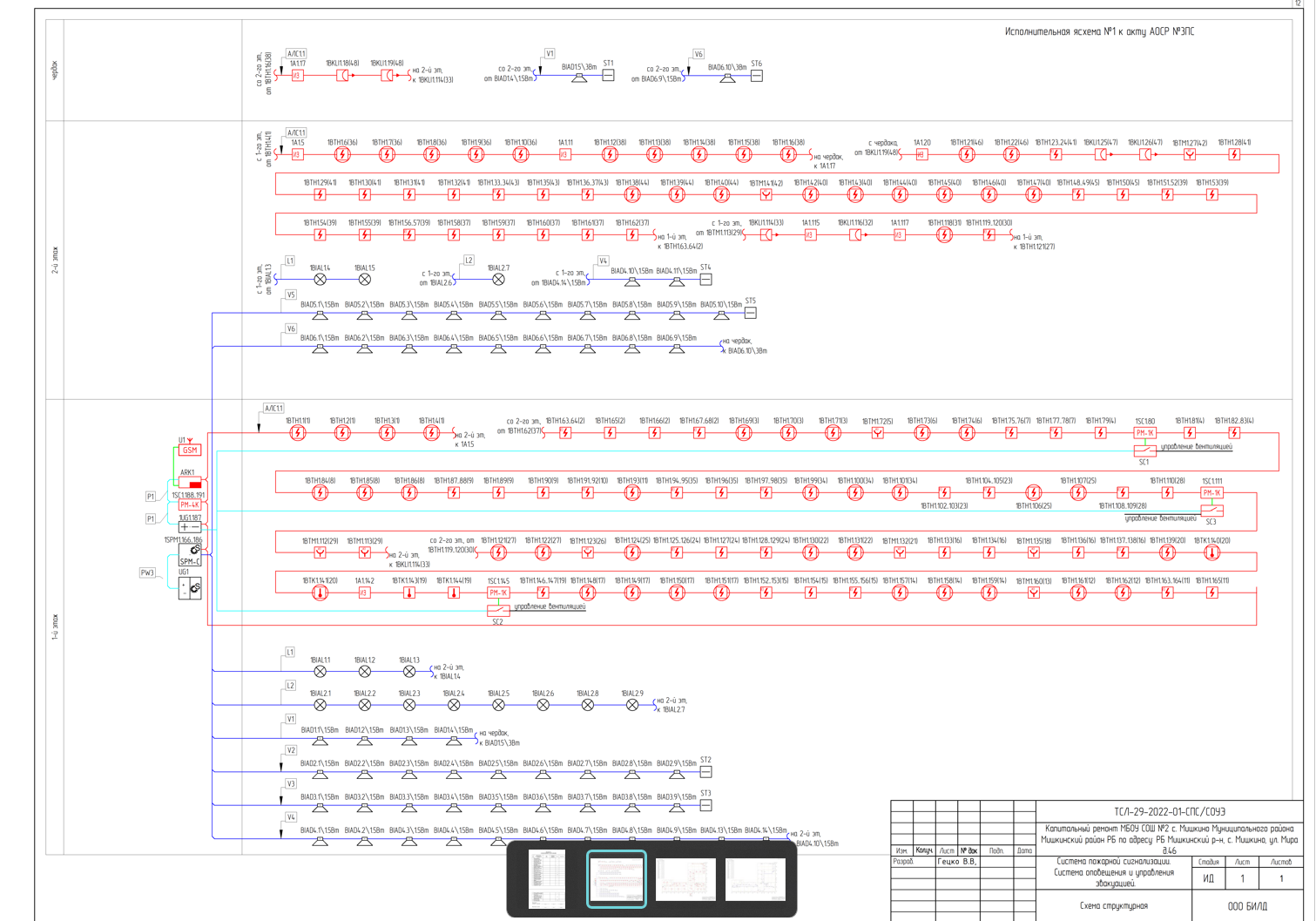
Task: Click the 'чердак' floor label
Action: coord(55,71)
